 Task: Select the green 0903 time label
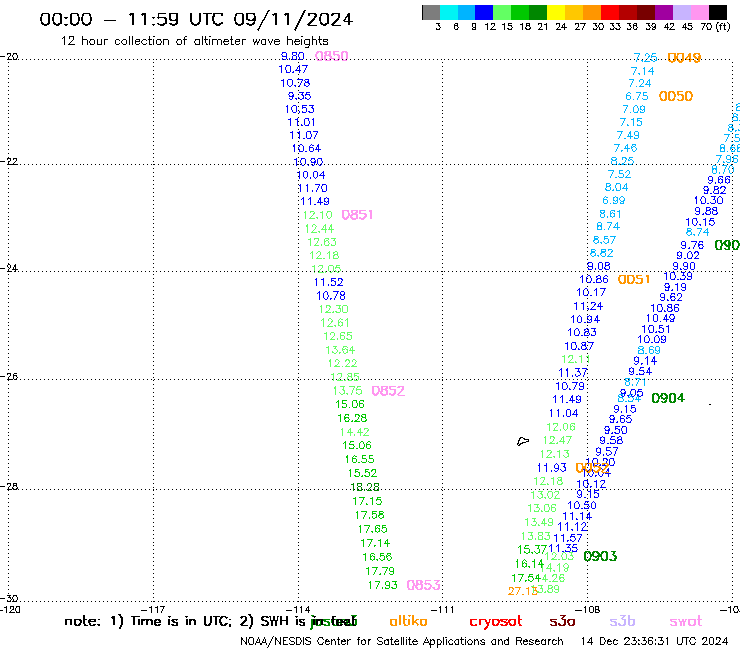600,556
